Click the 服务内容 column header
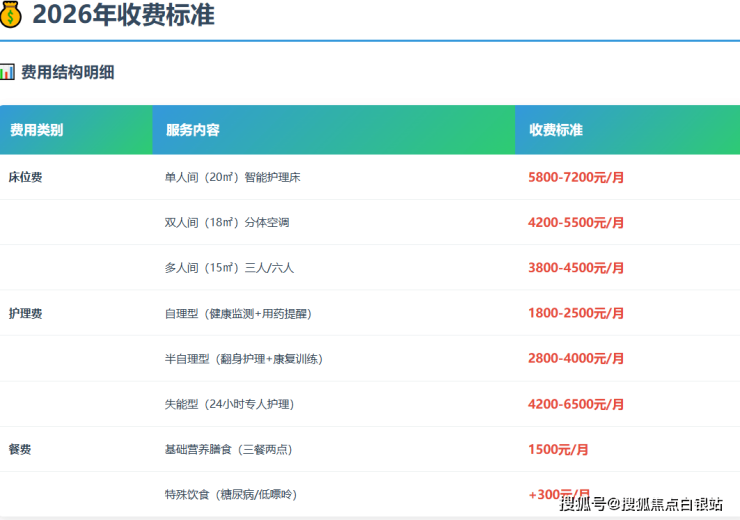The width and height of the screenshot is (740, 520). (x=193, y=130)
